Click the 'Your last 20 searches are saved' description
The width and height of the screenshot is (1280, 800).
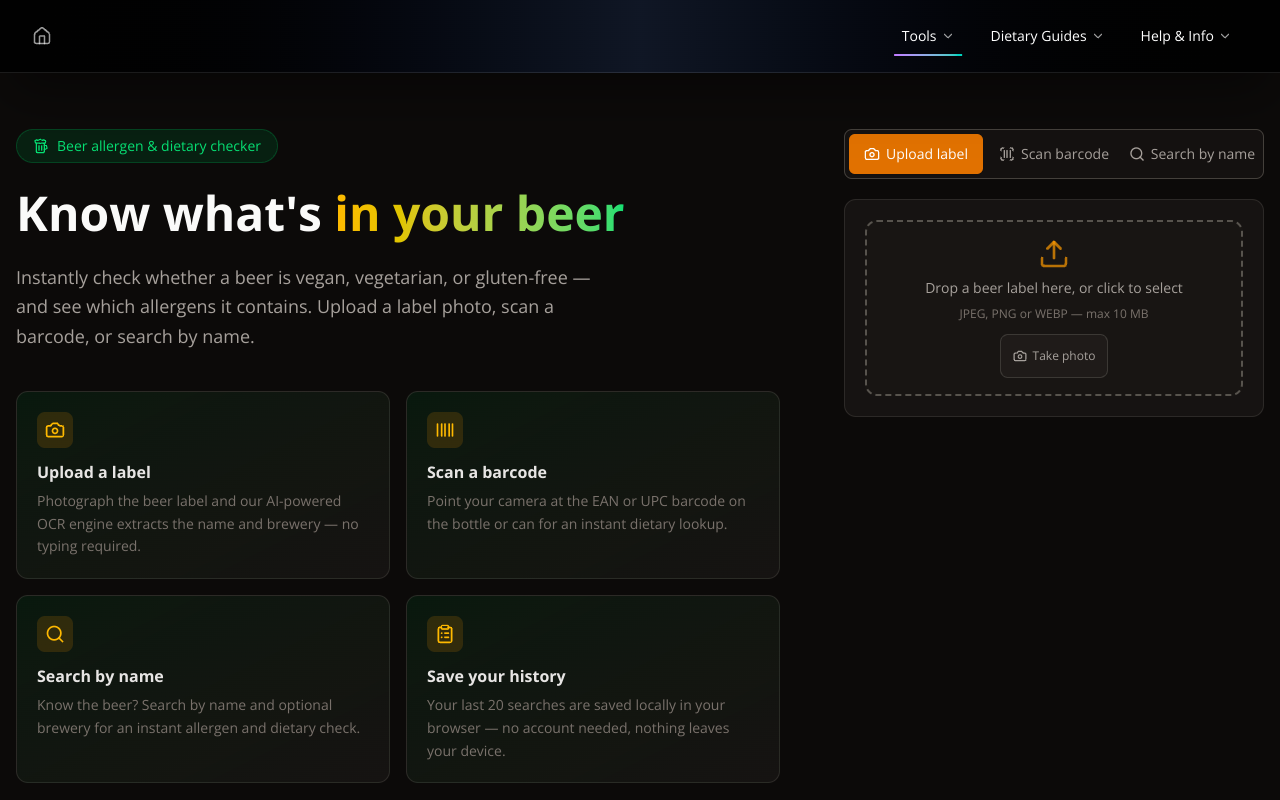click(578, 728)
